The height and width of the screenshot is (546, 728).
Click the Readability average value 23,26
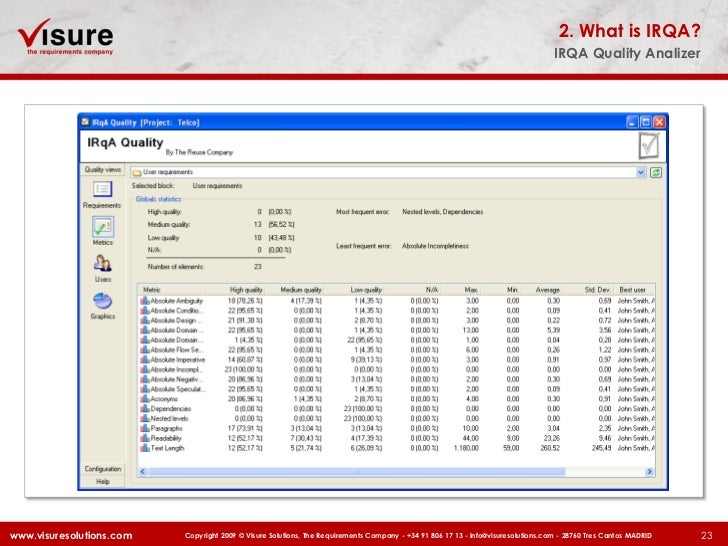[x=552, y=438]
